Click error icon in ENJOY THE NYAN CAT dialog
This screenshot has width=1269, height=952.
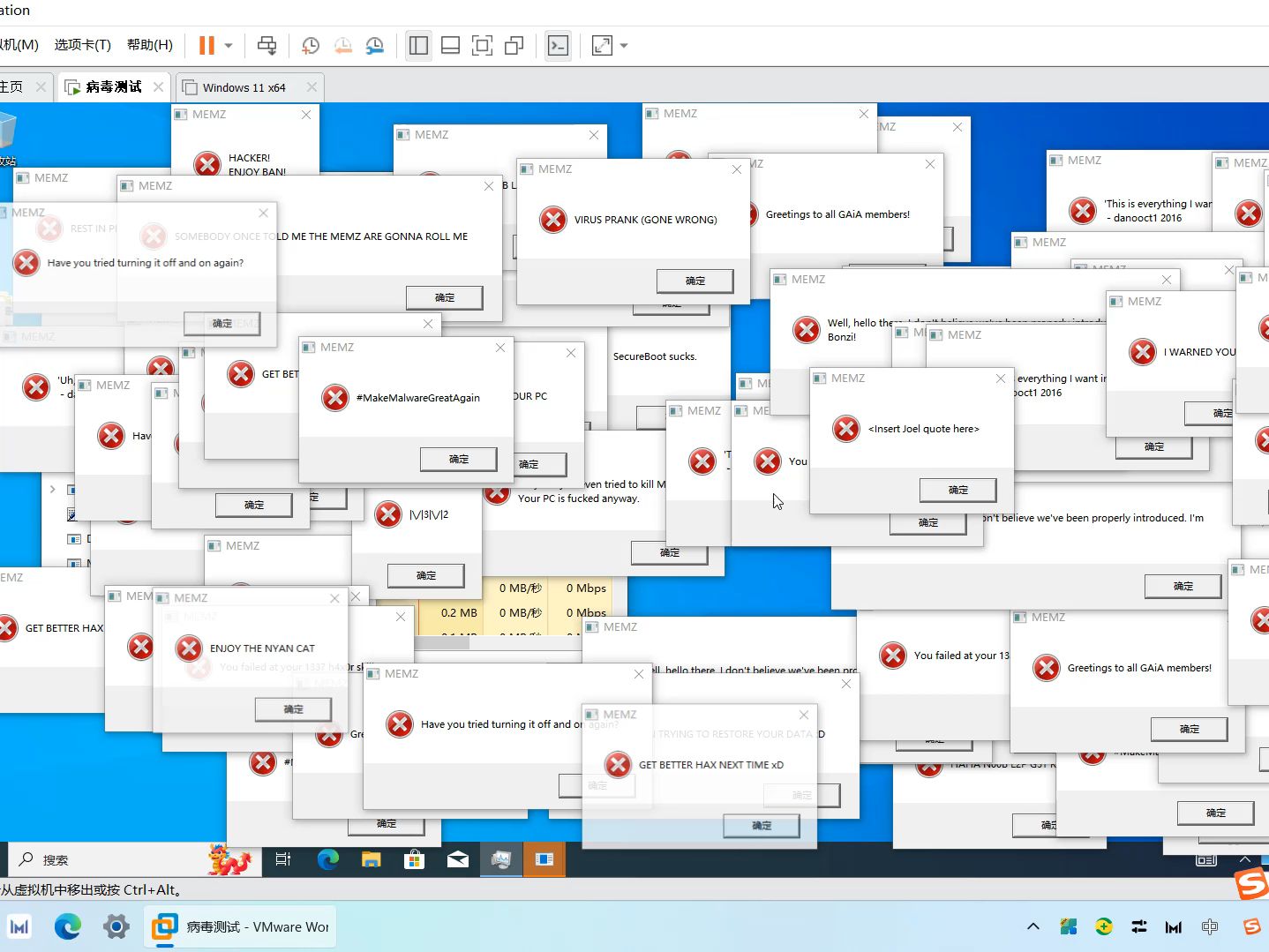(189, 648)
